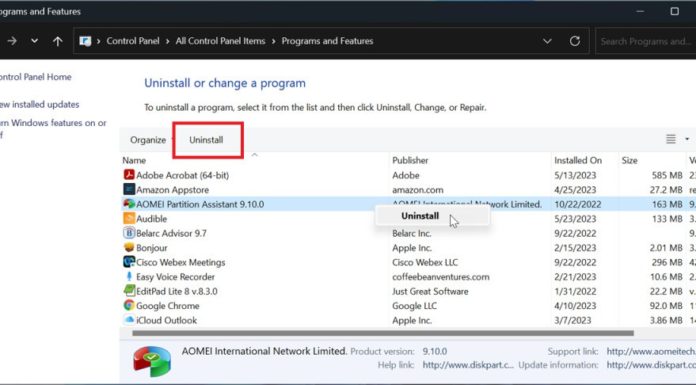Change the list view layout icon
This screenshot has width=696, height=385.
point(671,139)
